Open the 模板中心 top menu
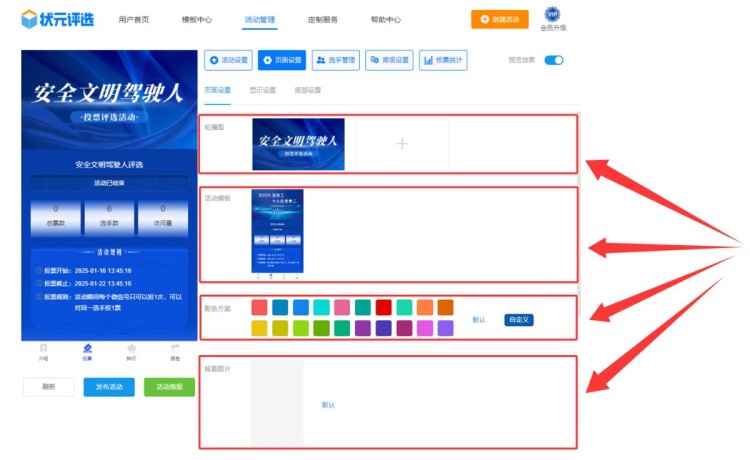Viewport: 750px width, 460px height. [196, 19]
